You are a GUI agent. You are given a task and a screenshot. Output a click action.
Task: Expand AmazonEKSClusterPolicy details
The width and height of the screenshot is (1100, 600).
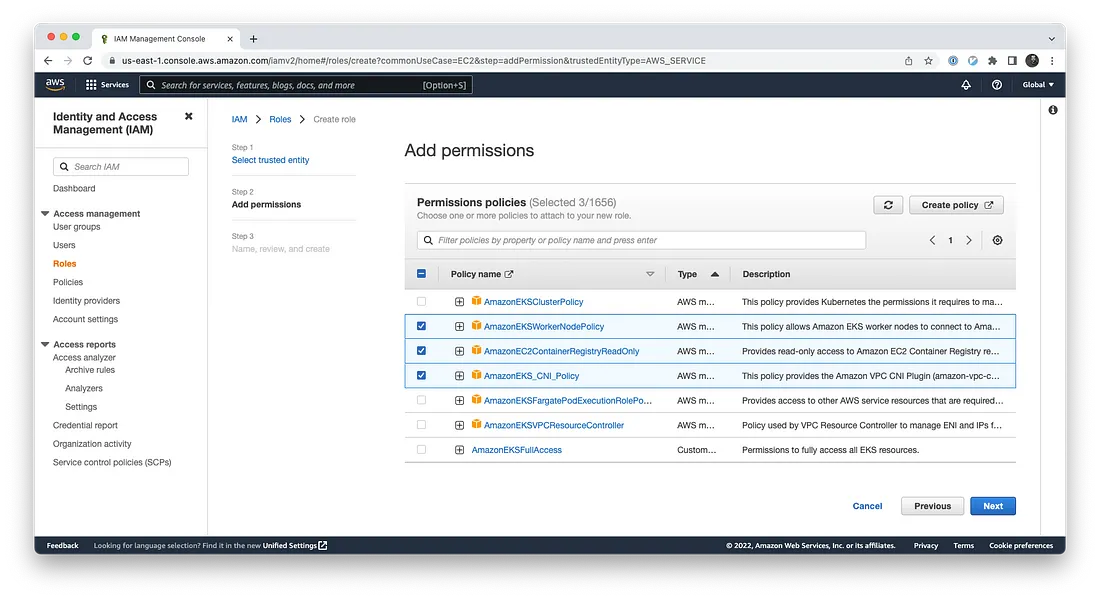tap(459, 302)
